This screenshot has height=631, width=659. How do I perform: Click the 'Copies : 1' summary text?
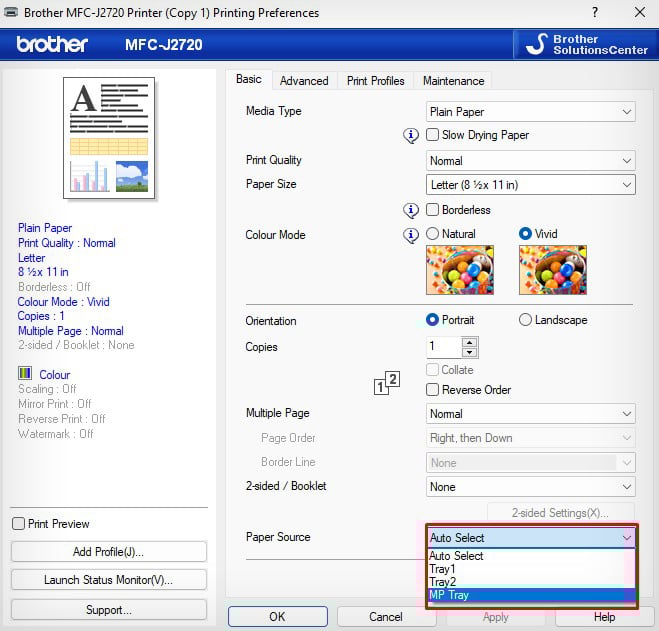(x=41, y=316)
